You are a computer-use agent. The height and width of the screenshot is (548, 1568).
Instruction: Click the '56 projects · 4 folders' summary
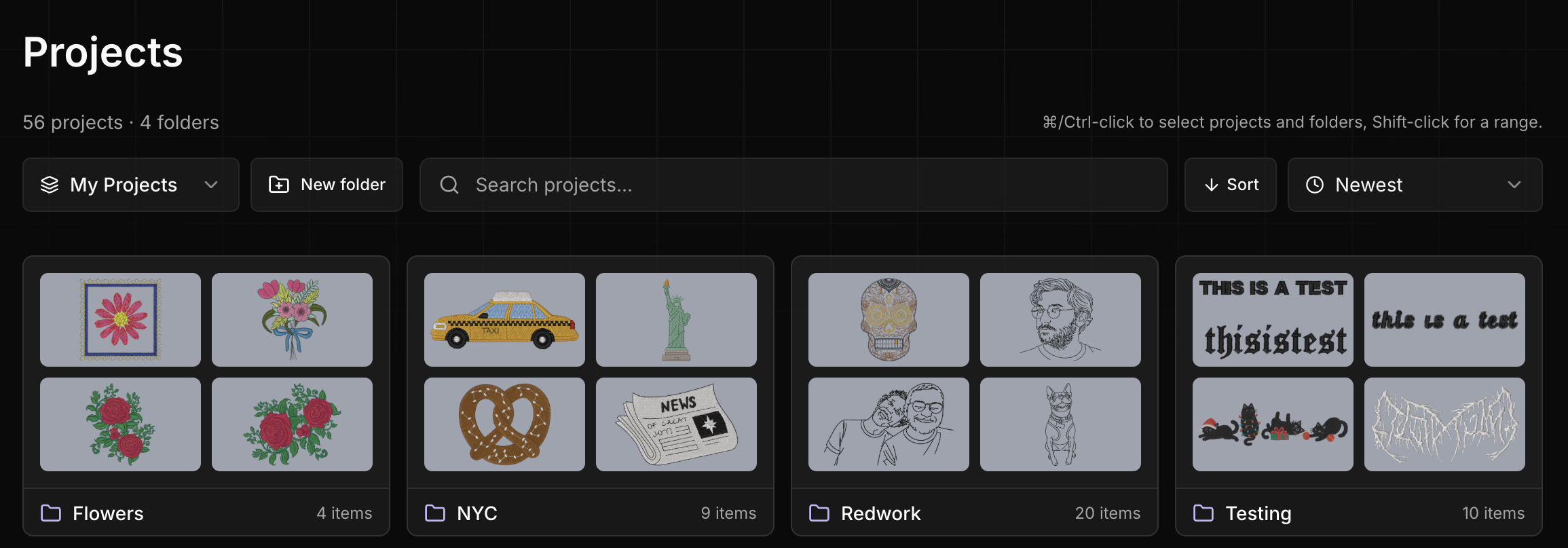[121, 122]
